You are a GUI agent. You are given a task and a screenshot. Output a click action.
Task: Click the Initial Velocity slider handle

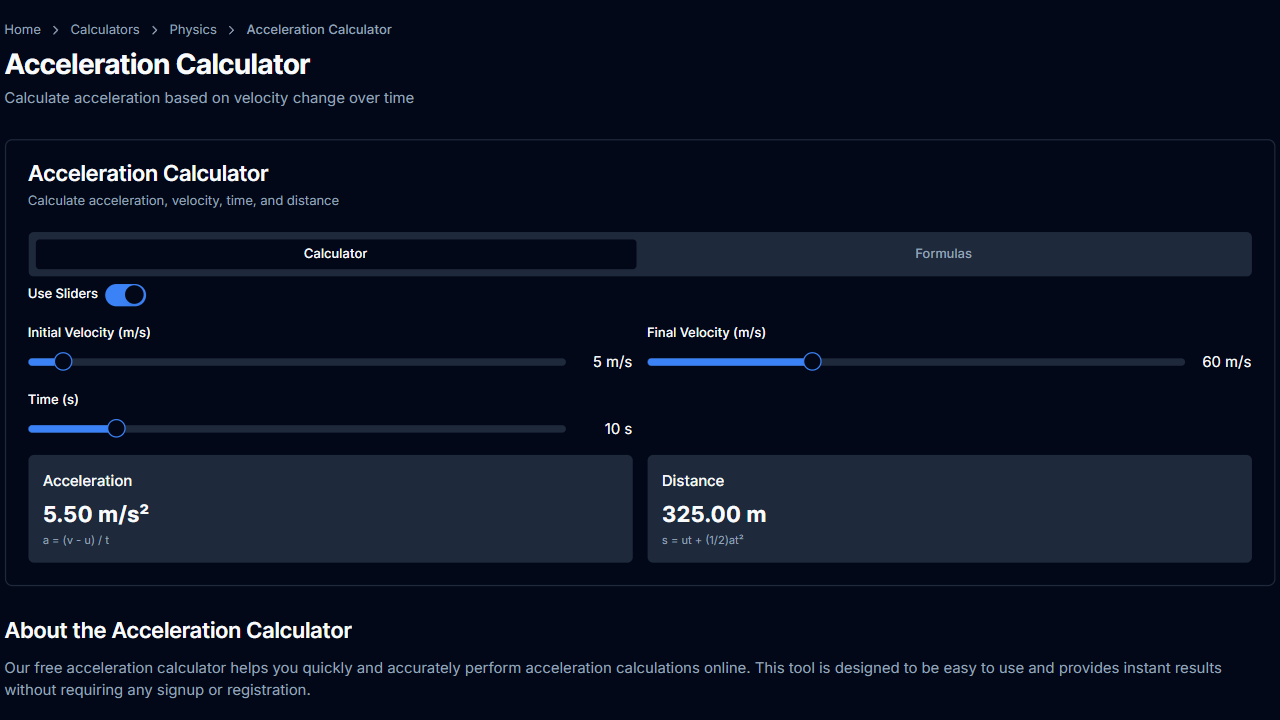click(63, 361)
